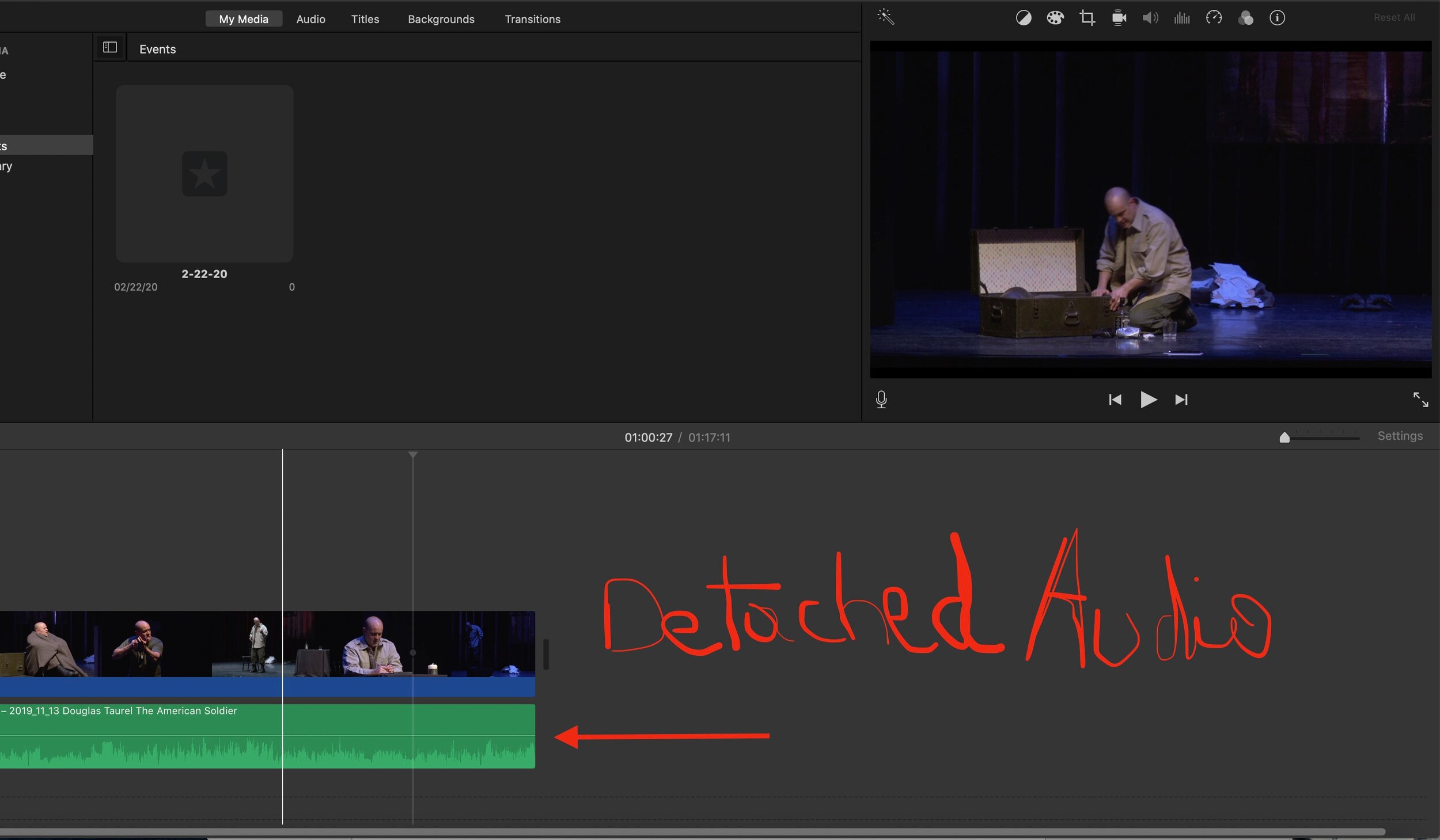Open the Titles tab
1440x840 pixels.
click(365, 19)
